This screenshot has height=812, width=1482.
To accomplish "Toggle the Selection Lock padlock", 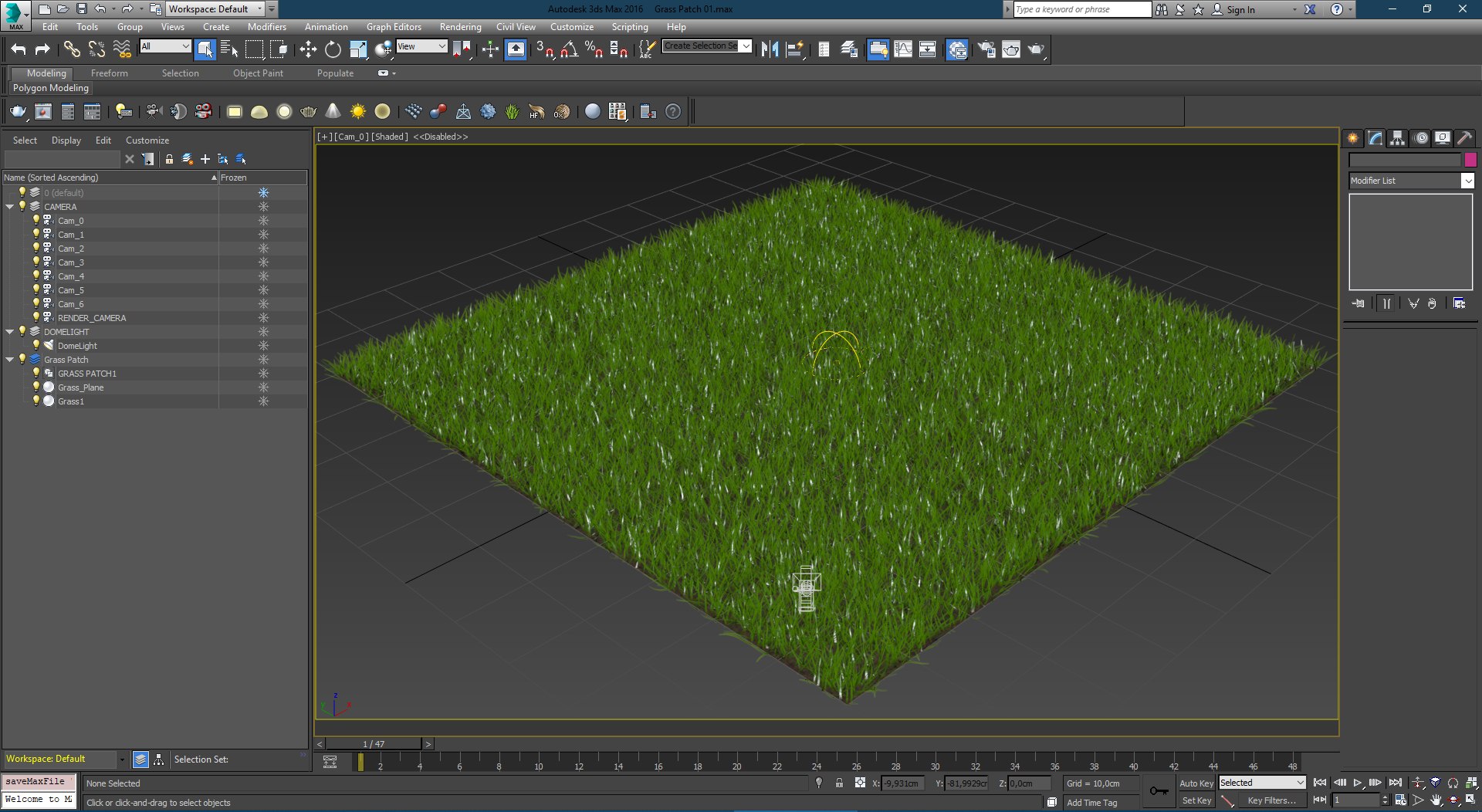I will (x=839, y=783).
